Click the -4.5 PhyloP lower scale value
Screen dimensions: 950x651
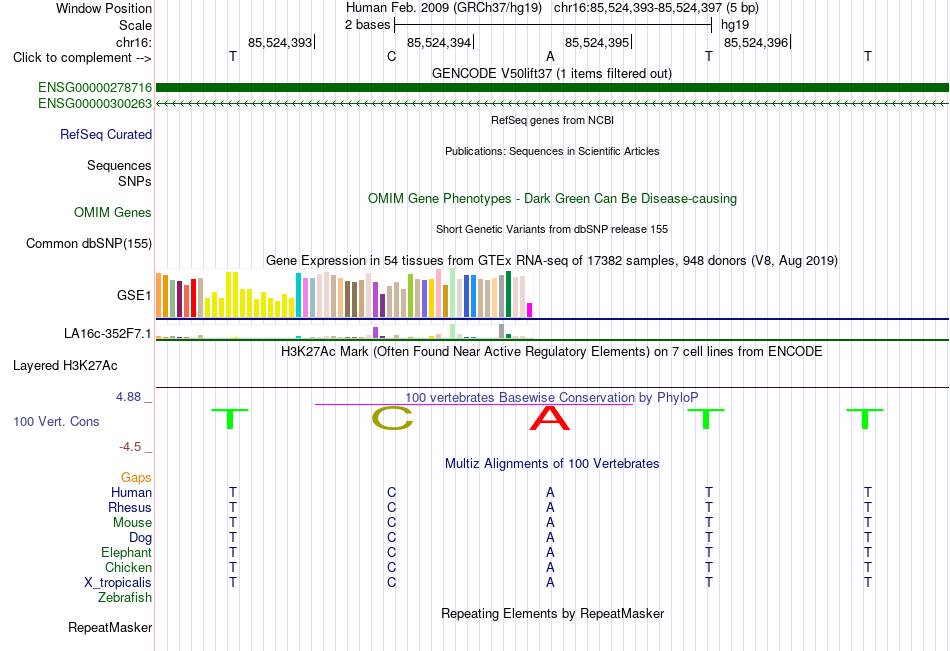(x=130, y=447)
